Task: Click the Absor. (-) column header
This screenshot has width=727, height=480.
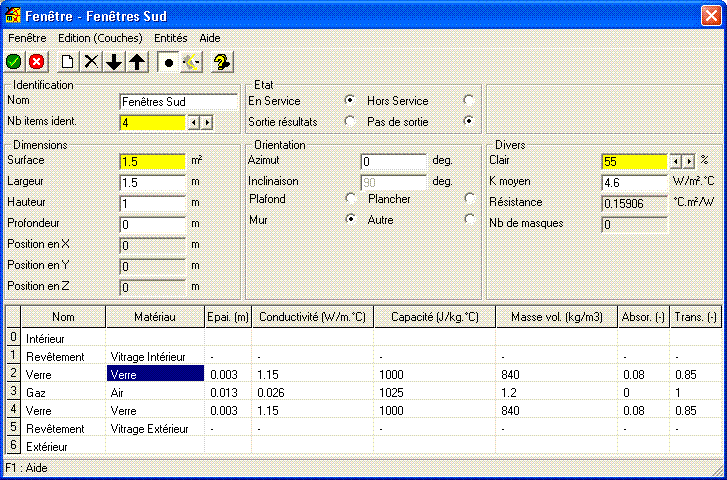Action: (644, 317)
